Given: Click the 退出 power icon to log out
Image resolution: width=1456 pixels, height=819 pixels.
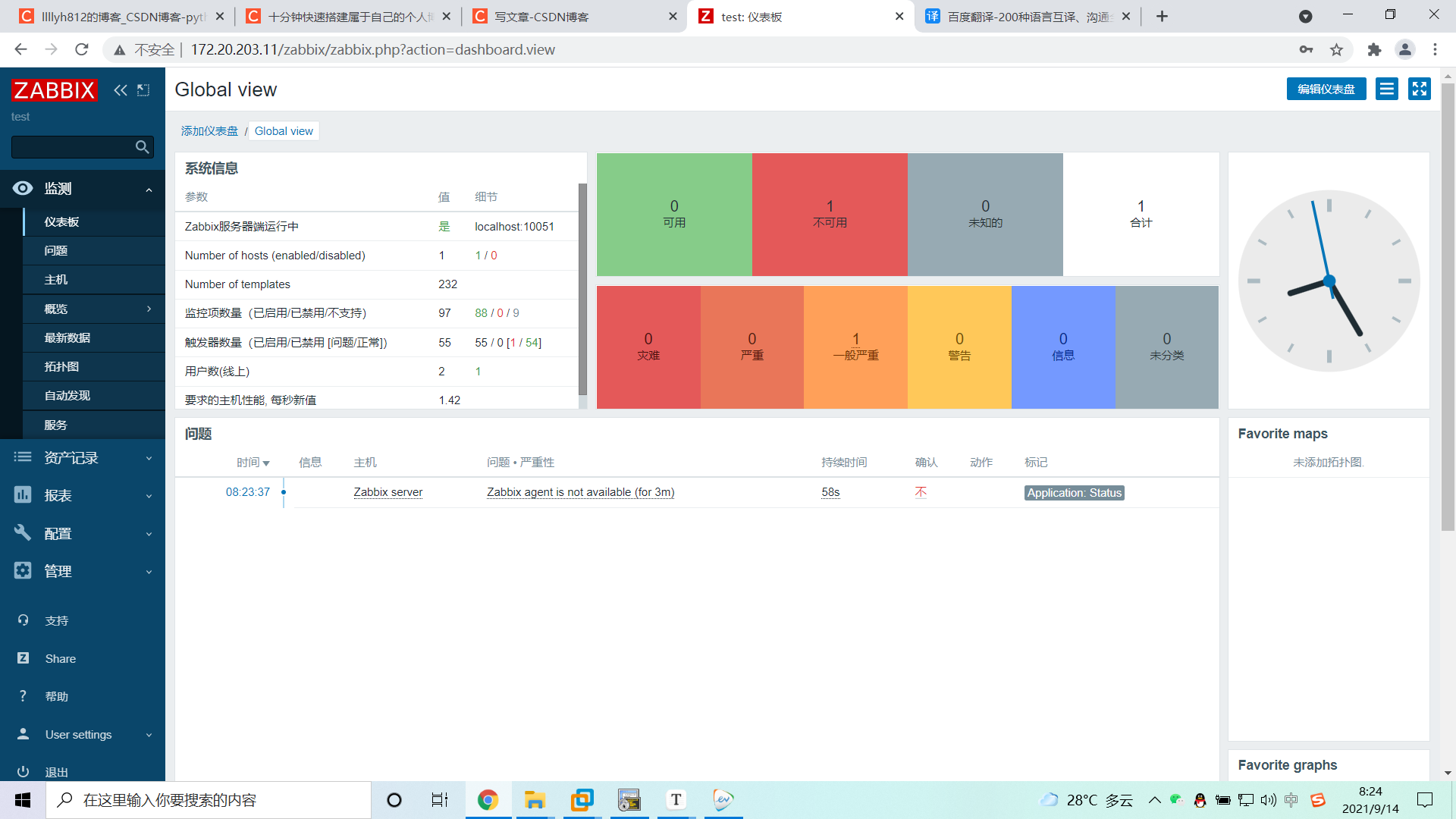Looking at the screenshot, I should click(22, 771).
